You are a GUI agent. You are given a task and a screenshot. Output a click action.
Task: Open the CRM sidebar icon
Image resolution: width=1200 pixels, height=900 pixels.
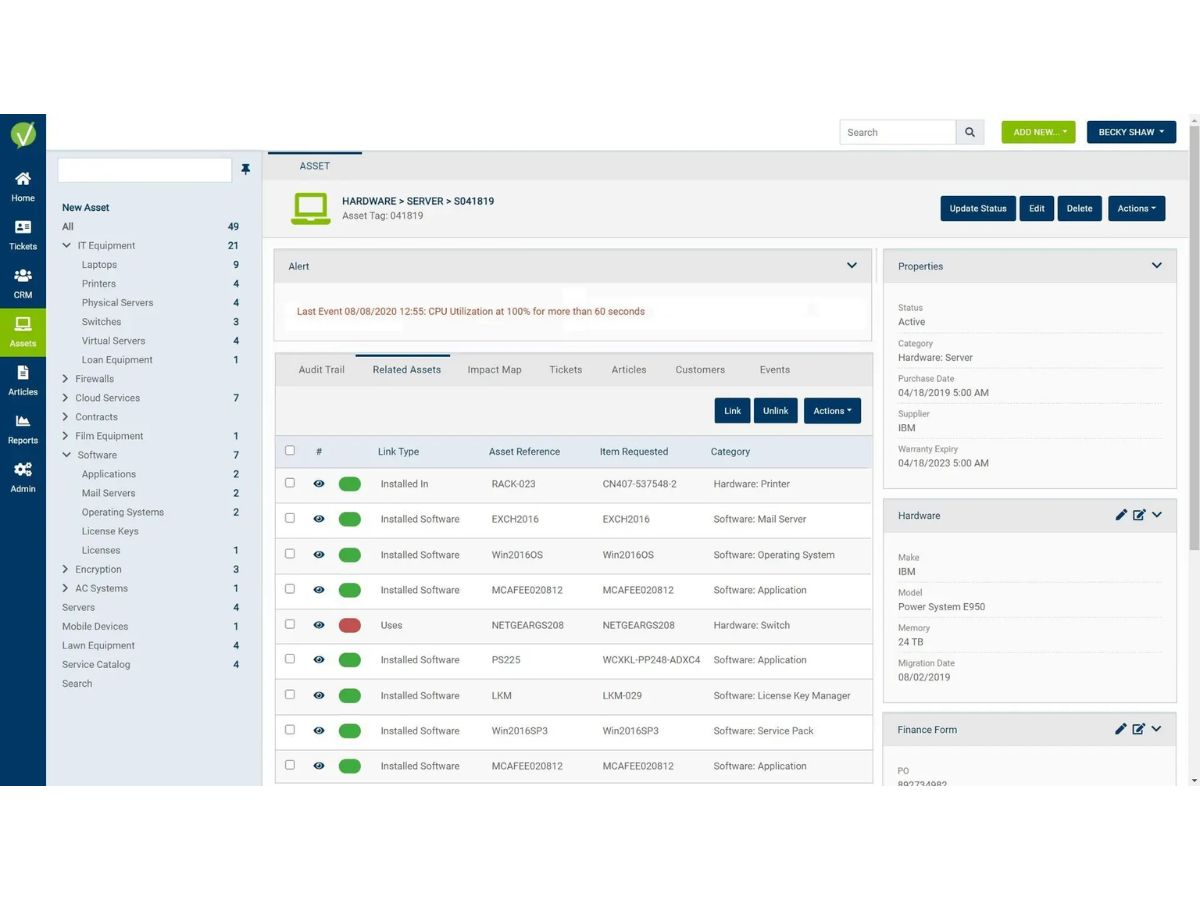pyautogui.click(x=23, y=283)
